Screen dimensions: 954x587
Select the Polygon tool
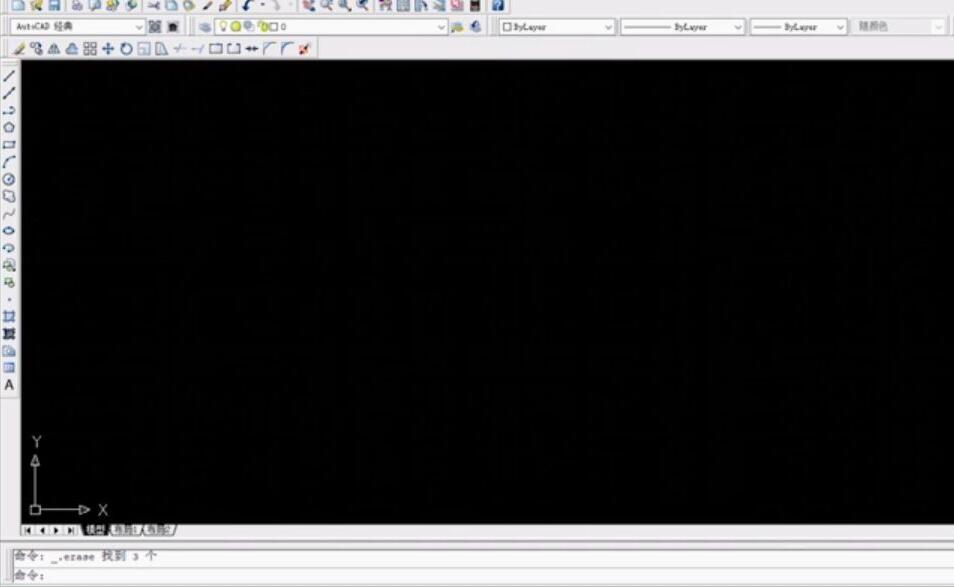(x=9, y=128)
